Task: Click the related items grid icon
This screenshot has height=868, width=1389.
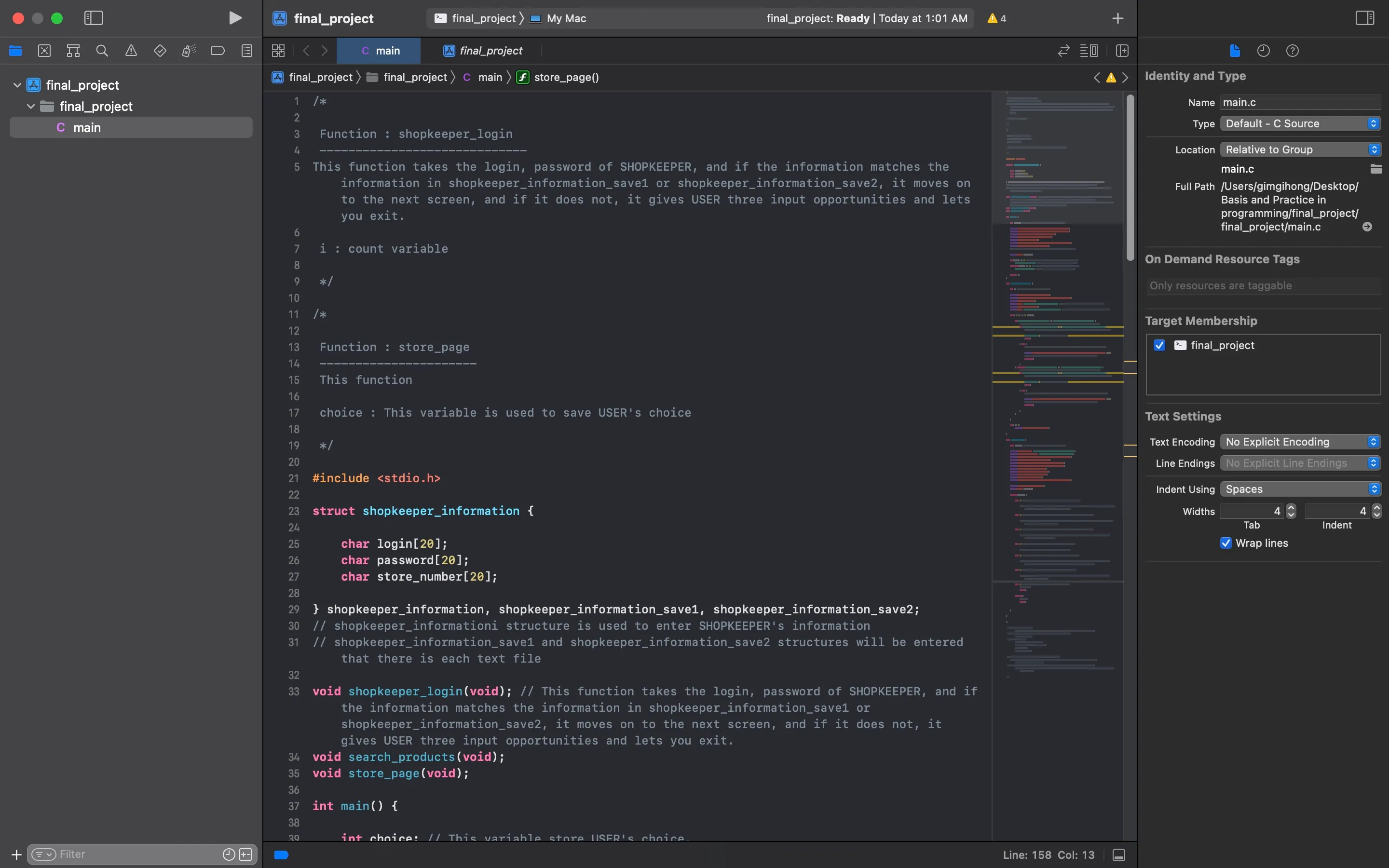Action: coord(278,51)
